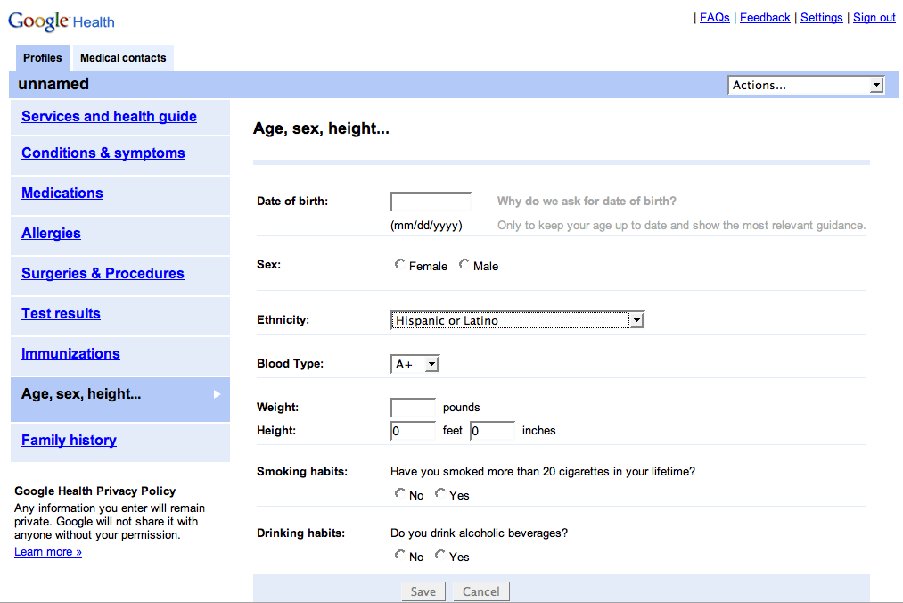Open the Medications section
The image size is (903, 603).
(62, 193)
